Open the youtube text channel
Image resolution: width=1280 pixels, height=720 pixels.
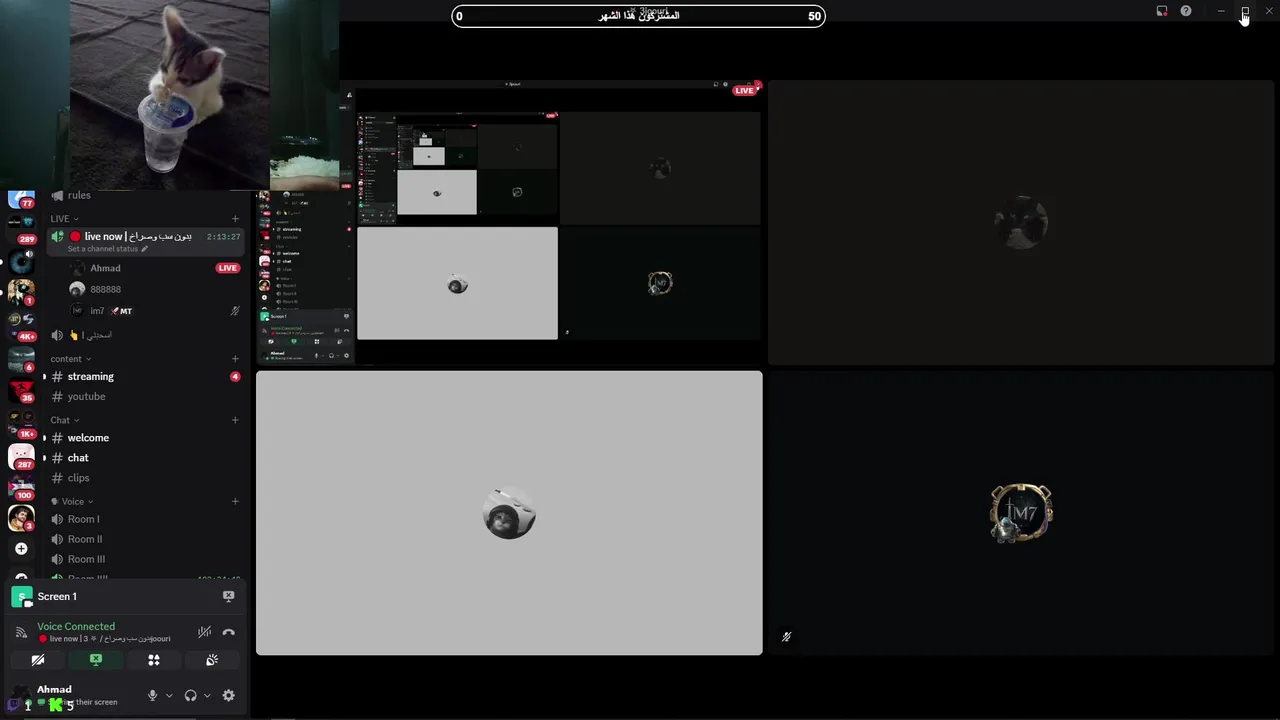pyautogui.click(x=145, y=396)
